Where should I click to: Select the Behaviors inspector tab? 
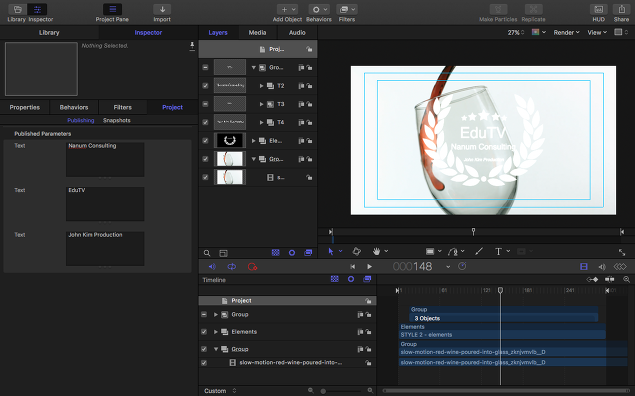74,107
